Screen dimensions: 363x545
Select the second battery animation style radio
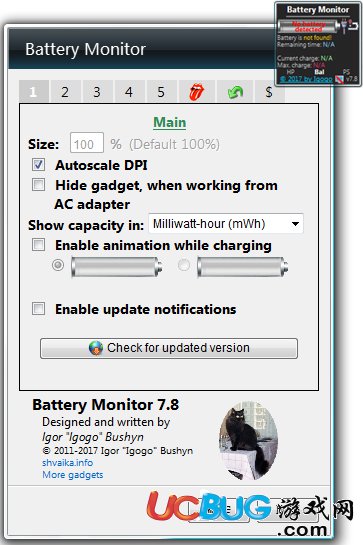click(184, 265)
